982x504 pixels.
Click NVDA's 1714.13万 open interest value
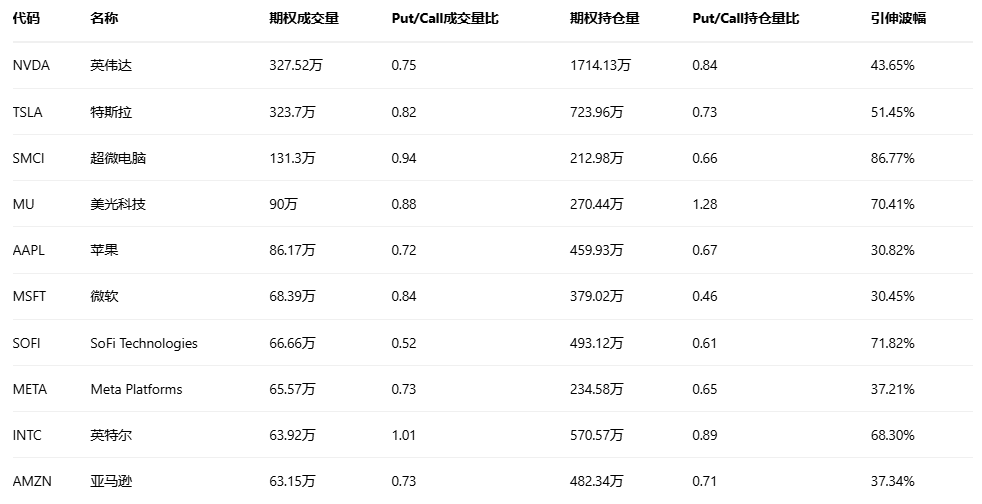[x=600, y=65]
